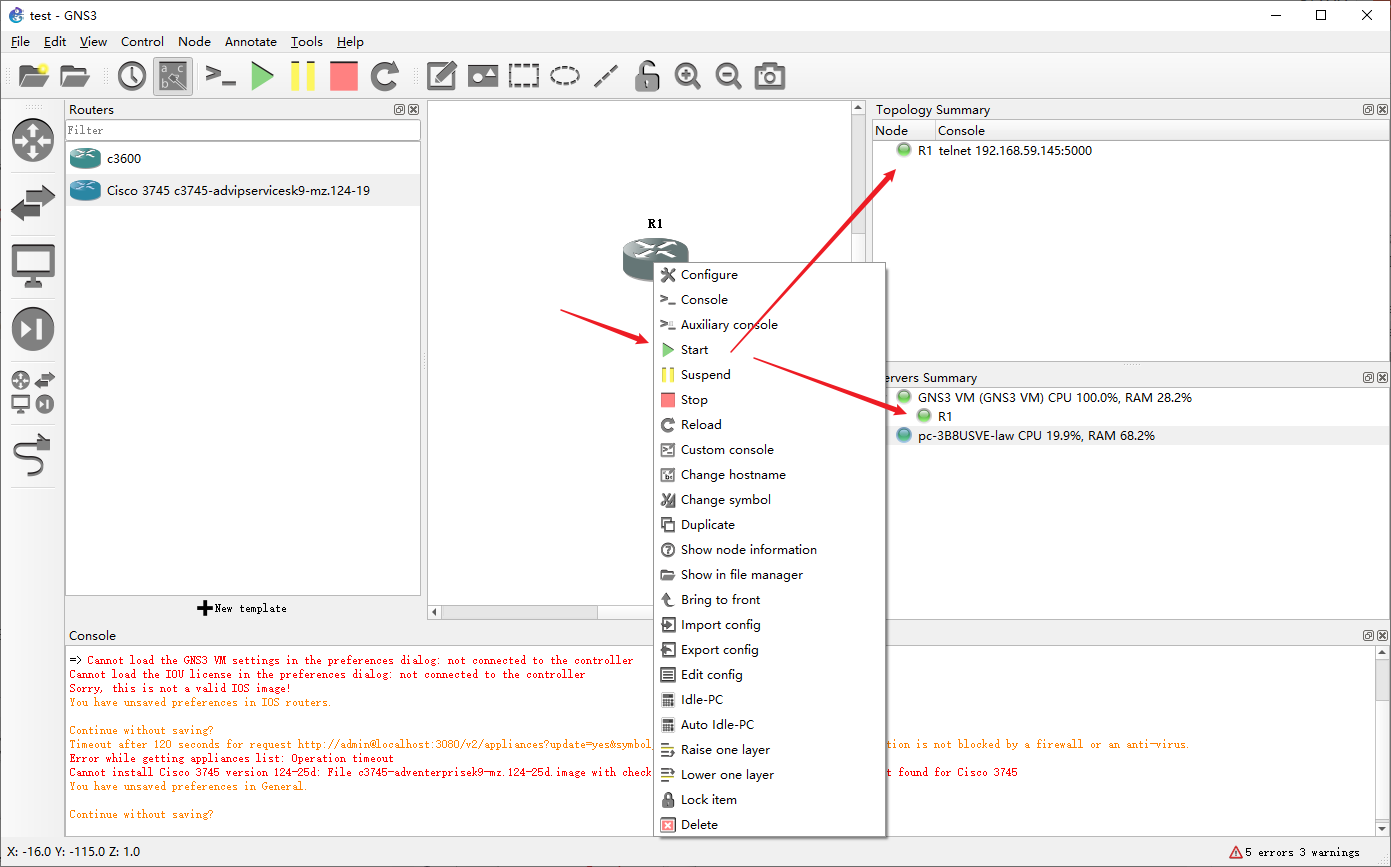
Task: Open the File menu
Action: (20, 42)
